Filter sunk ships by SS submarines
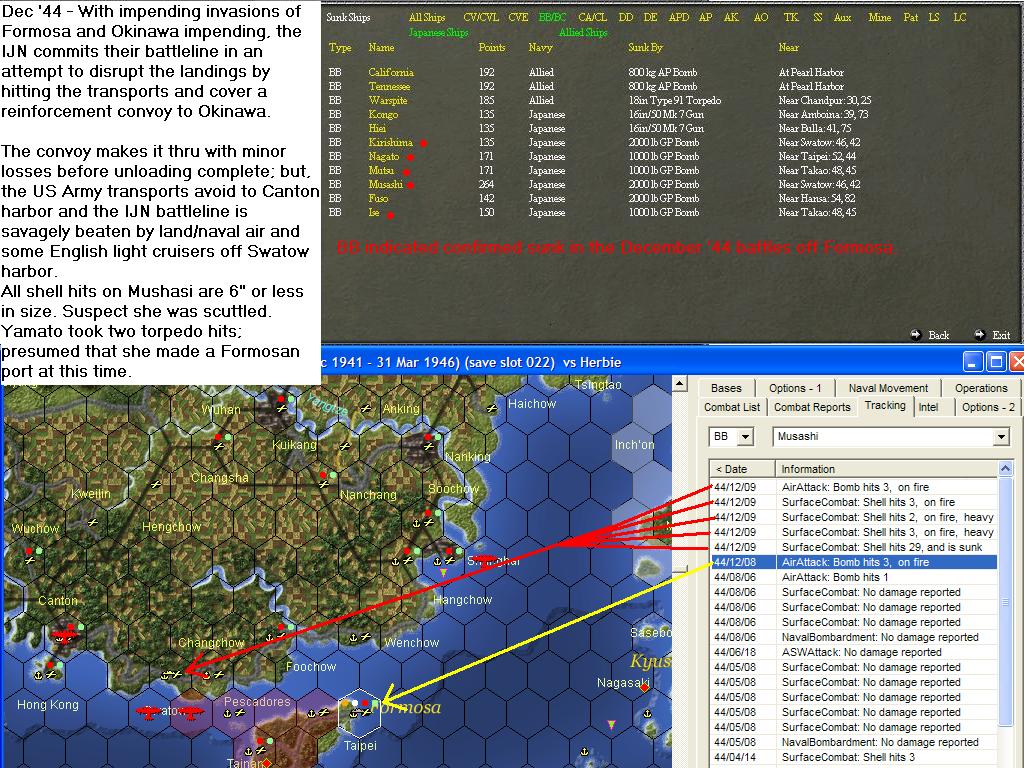This screenshot has height=768, width=1024. click(818, 18)
